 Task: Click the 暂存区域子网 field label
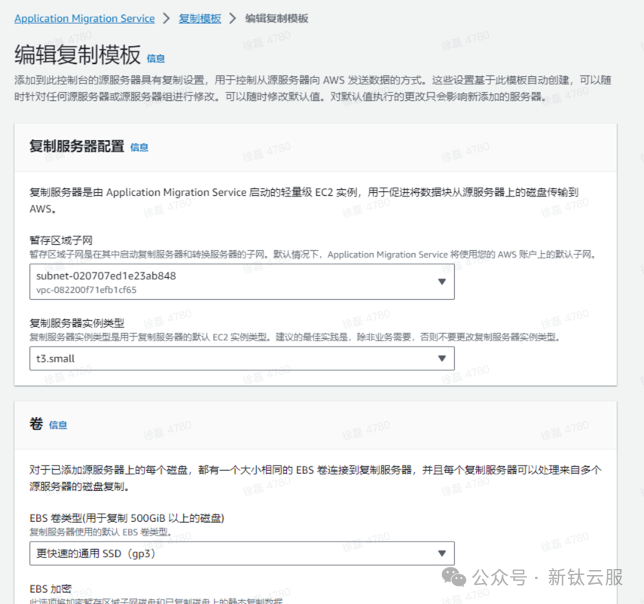[x=61, y=240]
